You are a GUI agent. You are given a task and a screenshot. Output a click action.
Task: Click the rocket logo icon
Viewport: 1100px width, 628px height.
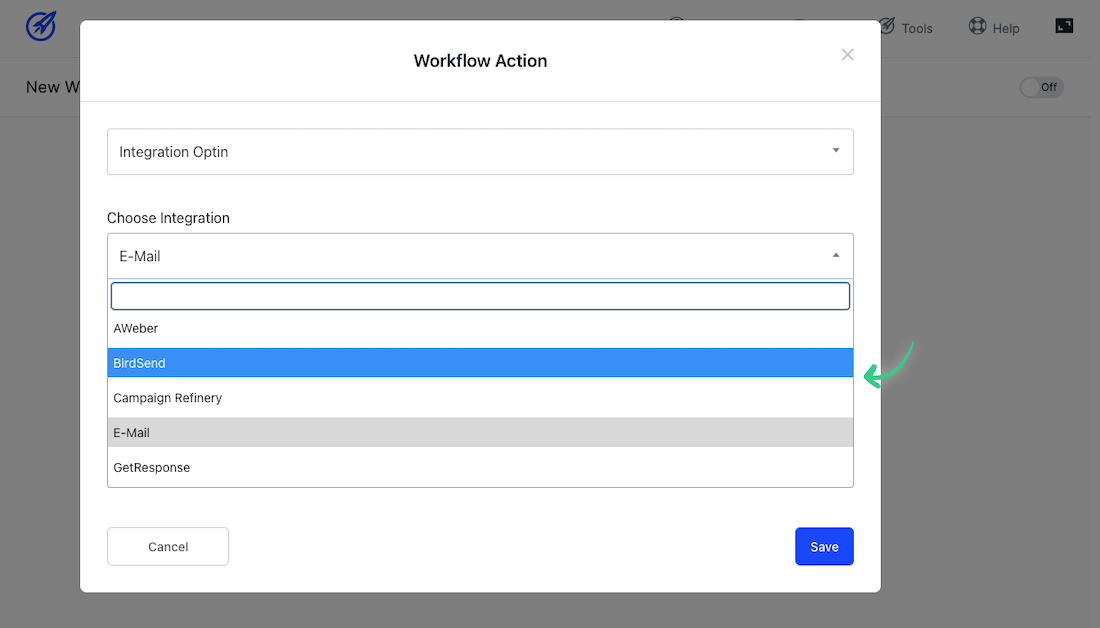click(x=41, y=27)
